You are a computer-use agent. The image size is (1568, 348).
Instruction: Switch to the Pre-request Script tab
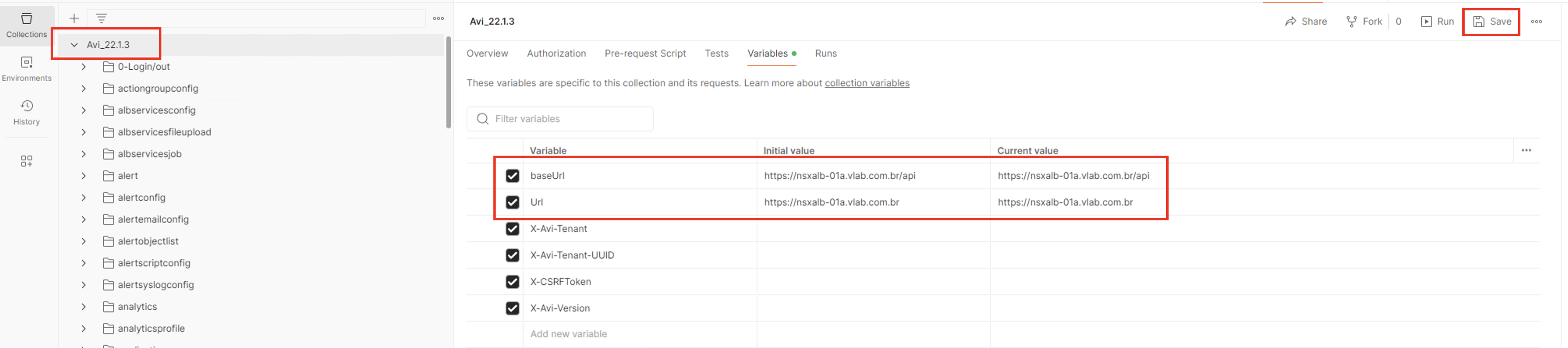tap(645, 53)
